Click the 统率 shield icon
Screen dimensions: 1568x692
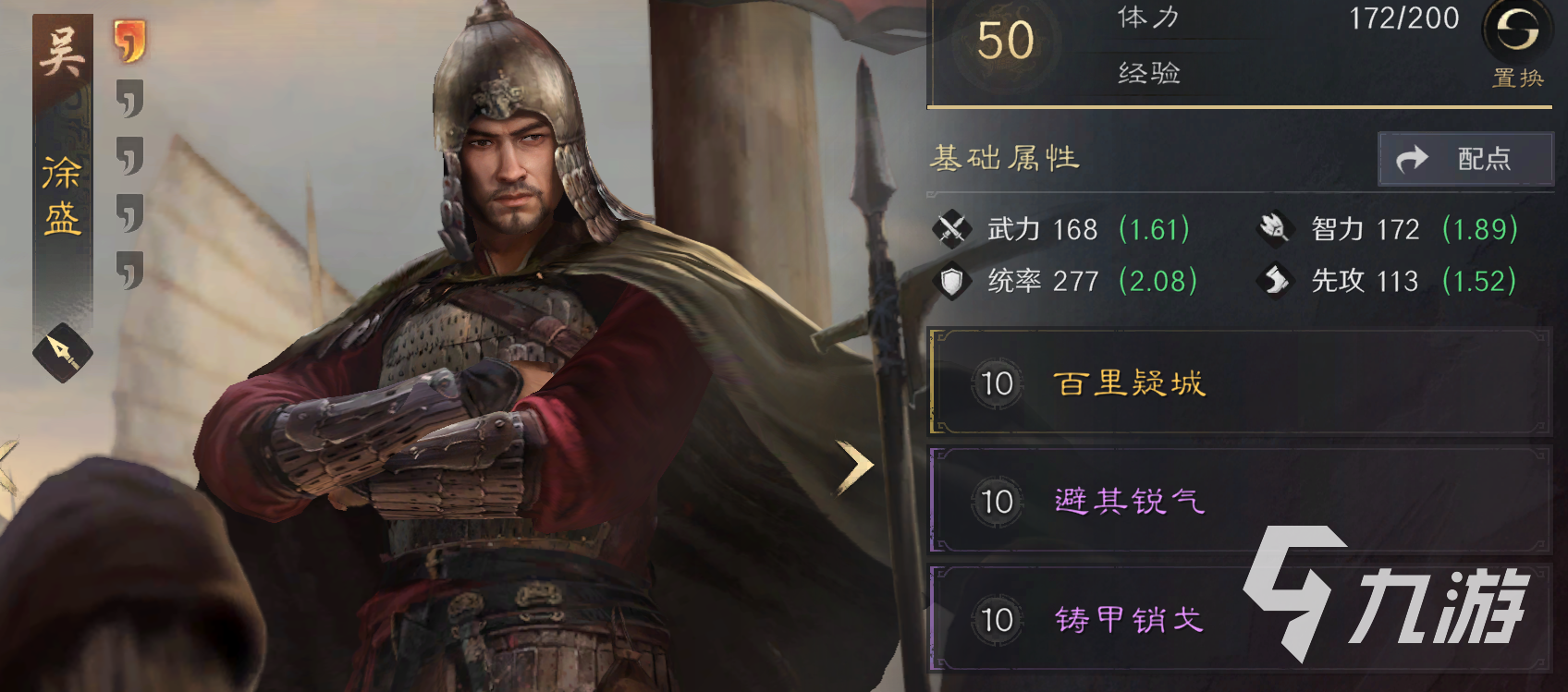point(951,281)
